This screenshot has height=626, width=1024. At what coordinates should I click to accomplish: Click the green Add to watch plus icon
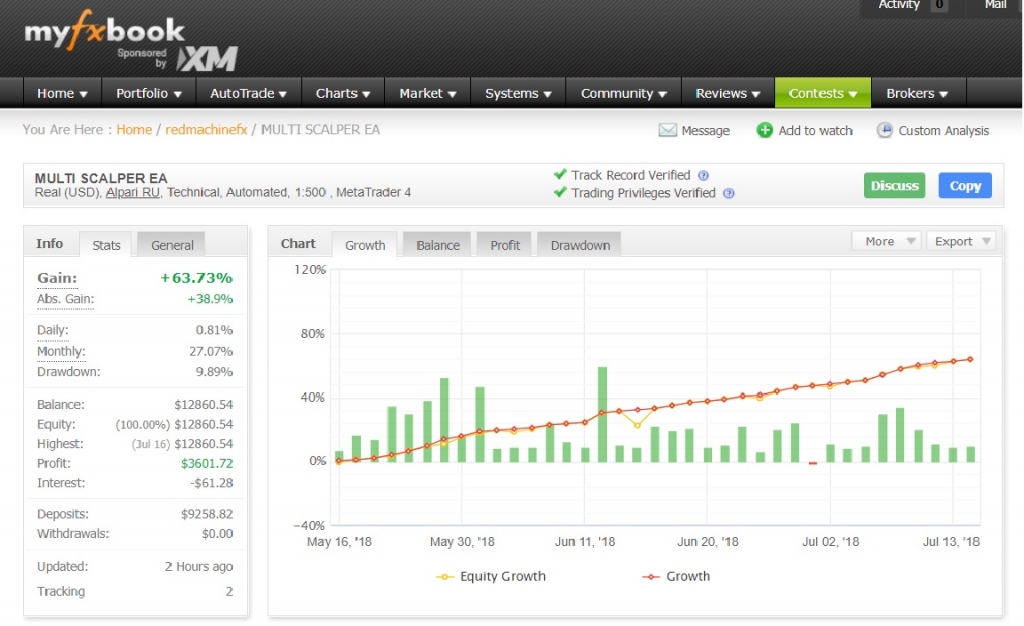pos(765,130)
